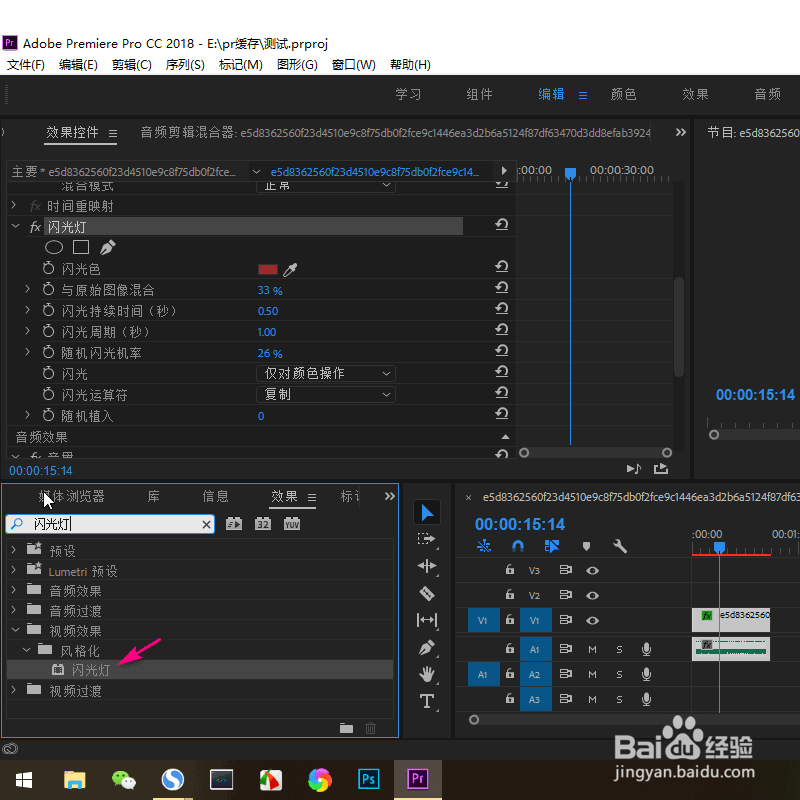Viewport: 800px width, 800px height.
Task: Select the Ripple Edit tool
Action: point(427,566)
